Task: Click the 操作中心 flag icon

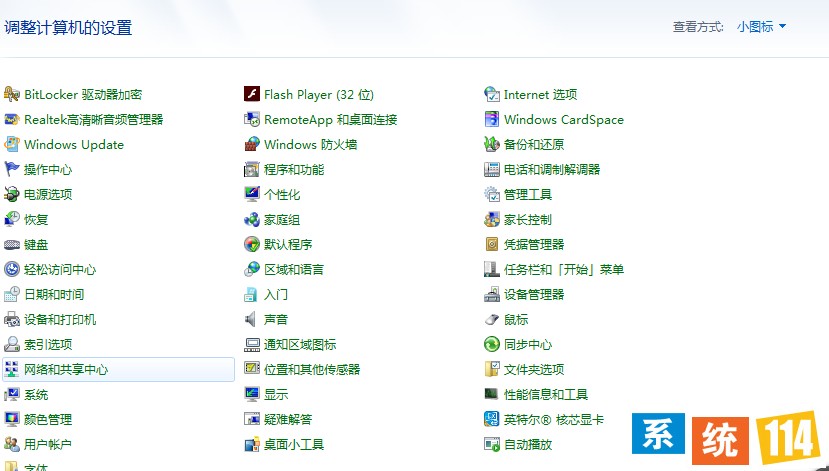Action: [x=12, y=169]
